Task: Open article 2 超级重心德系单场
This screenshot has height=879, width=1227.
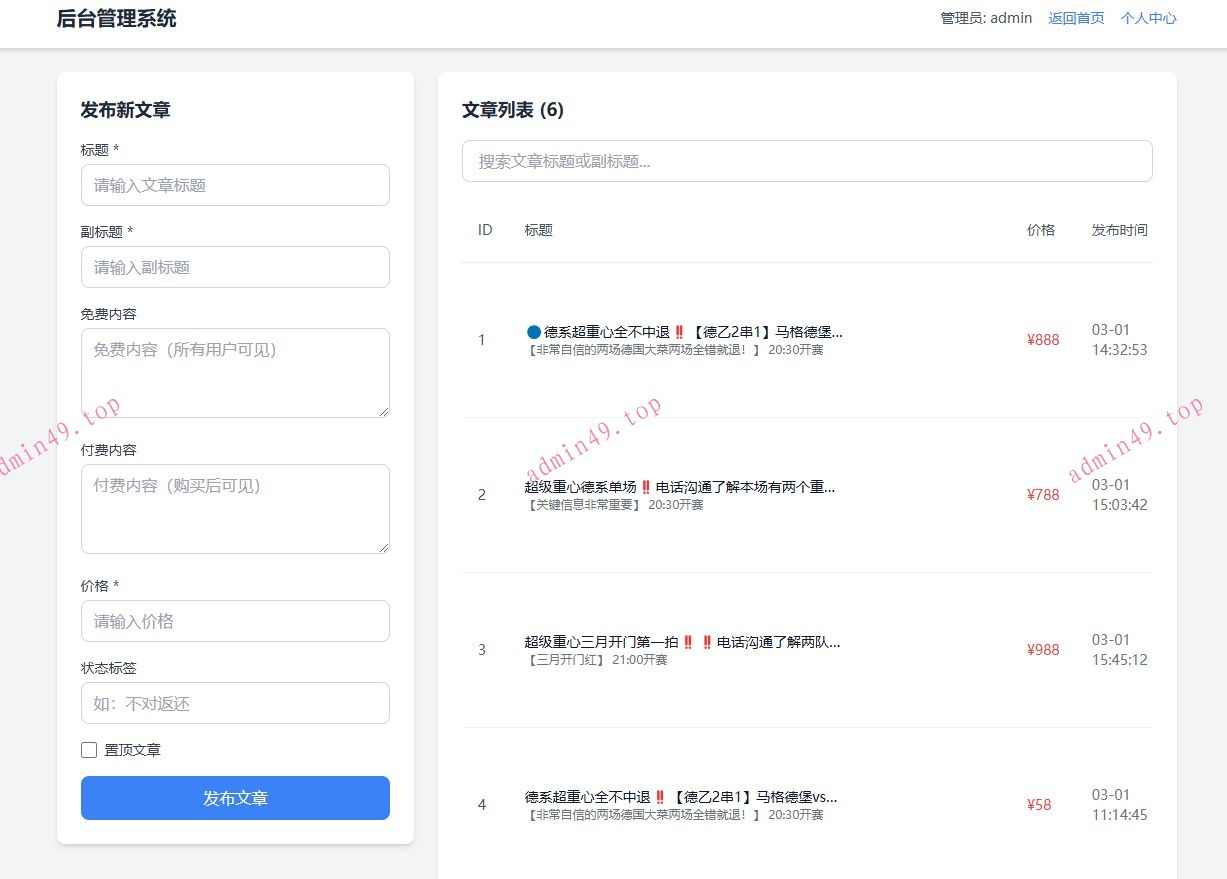Action: [680, 487]
